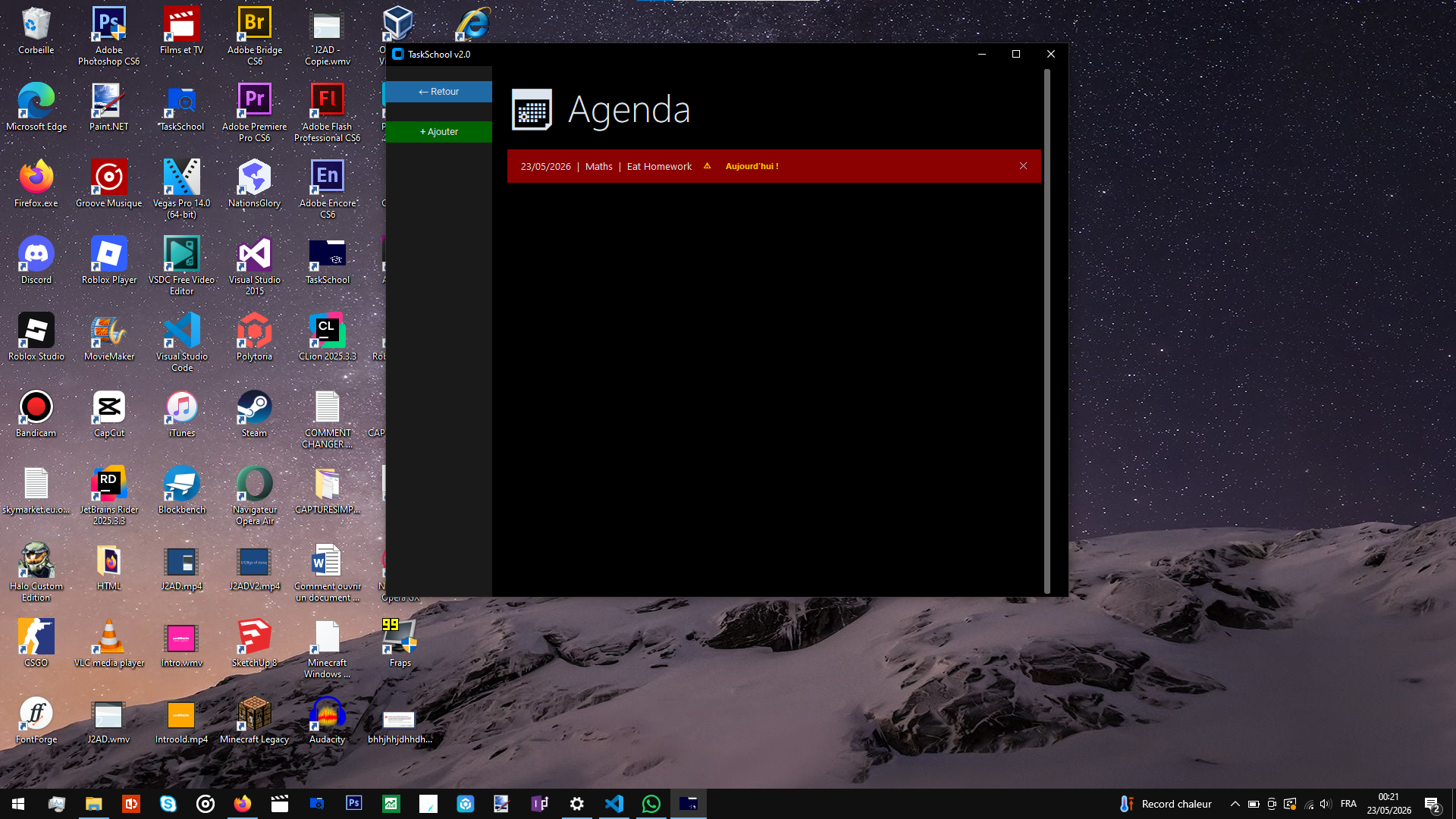Open Minecraft Legacy desktop icon
Screen dimensions: 1456x819
255,720
